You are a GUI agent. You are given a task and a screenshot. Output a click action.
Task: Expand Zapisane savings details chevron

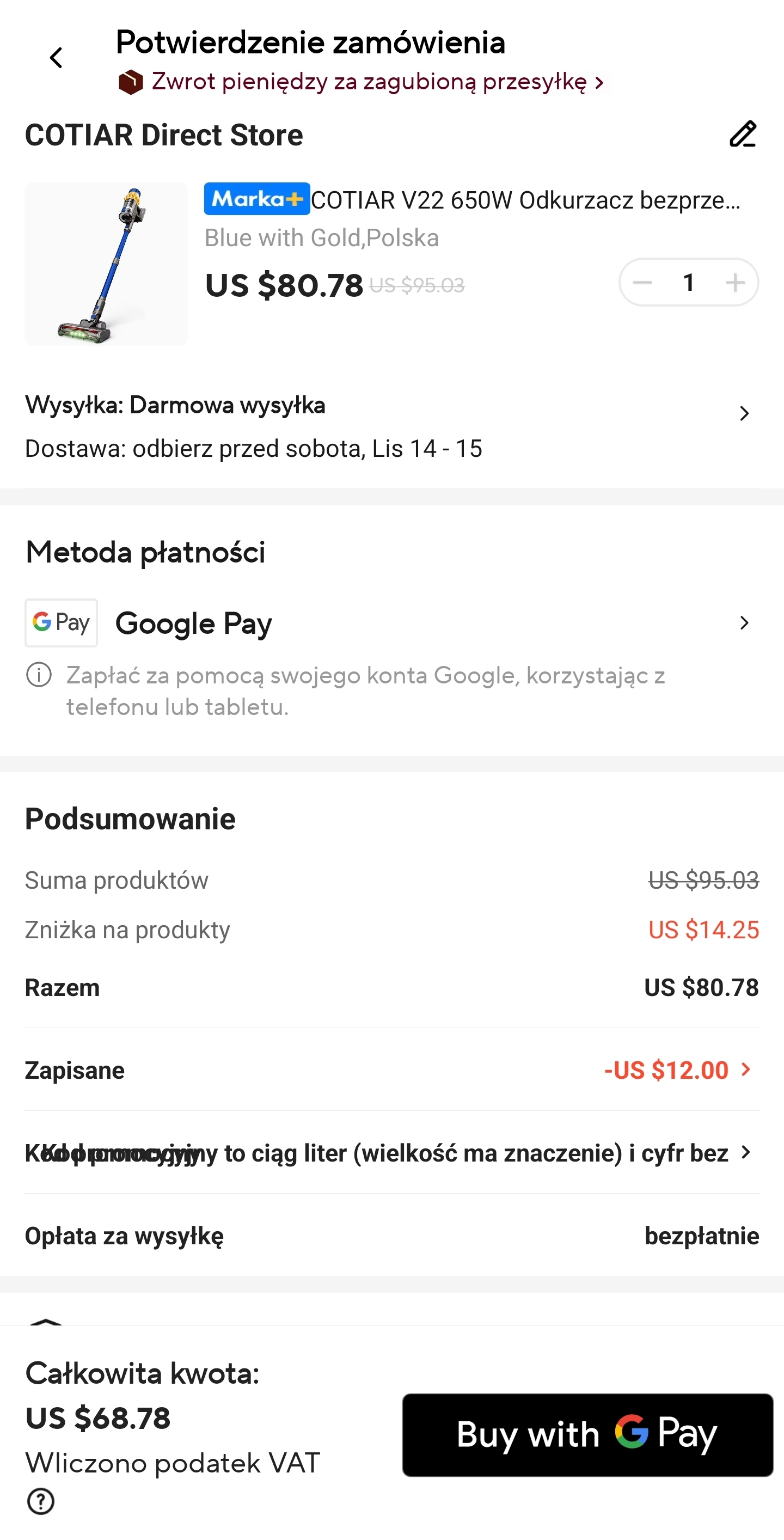click(x=746, y=1069)
